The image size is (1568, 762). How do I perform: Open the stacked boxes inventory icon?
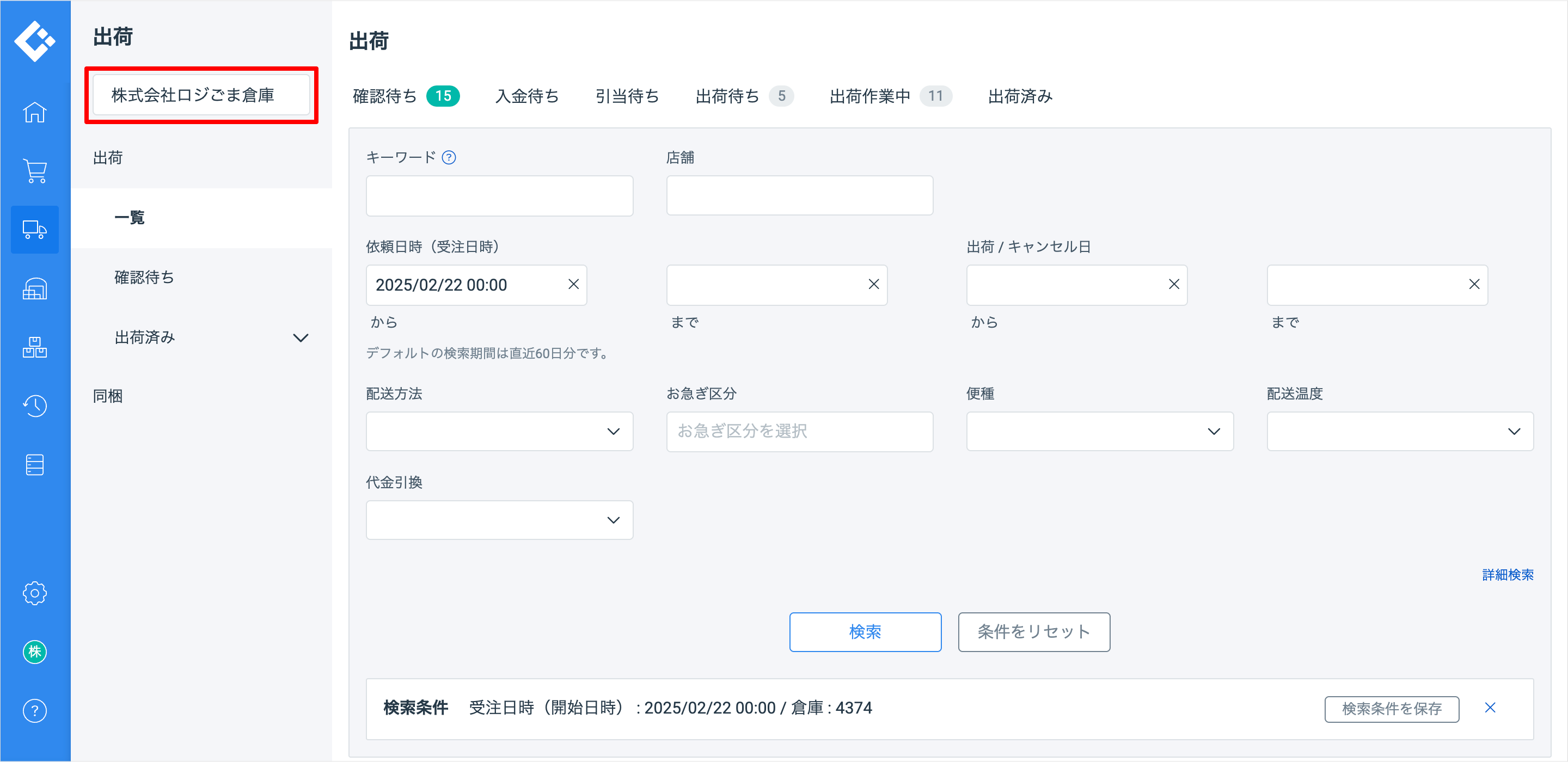[x=35, y=347]
